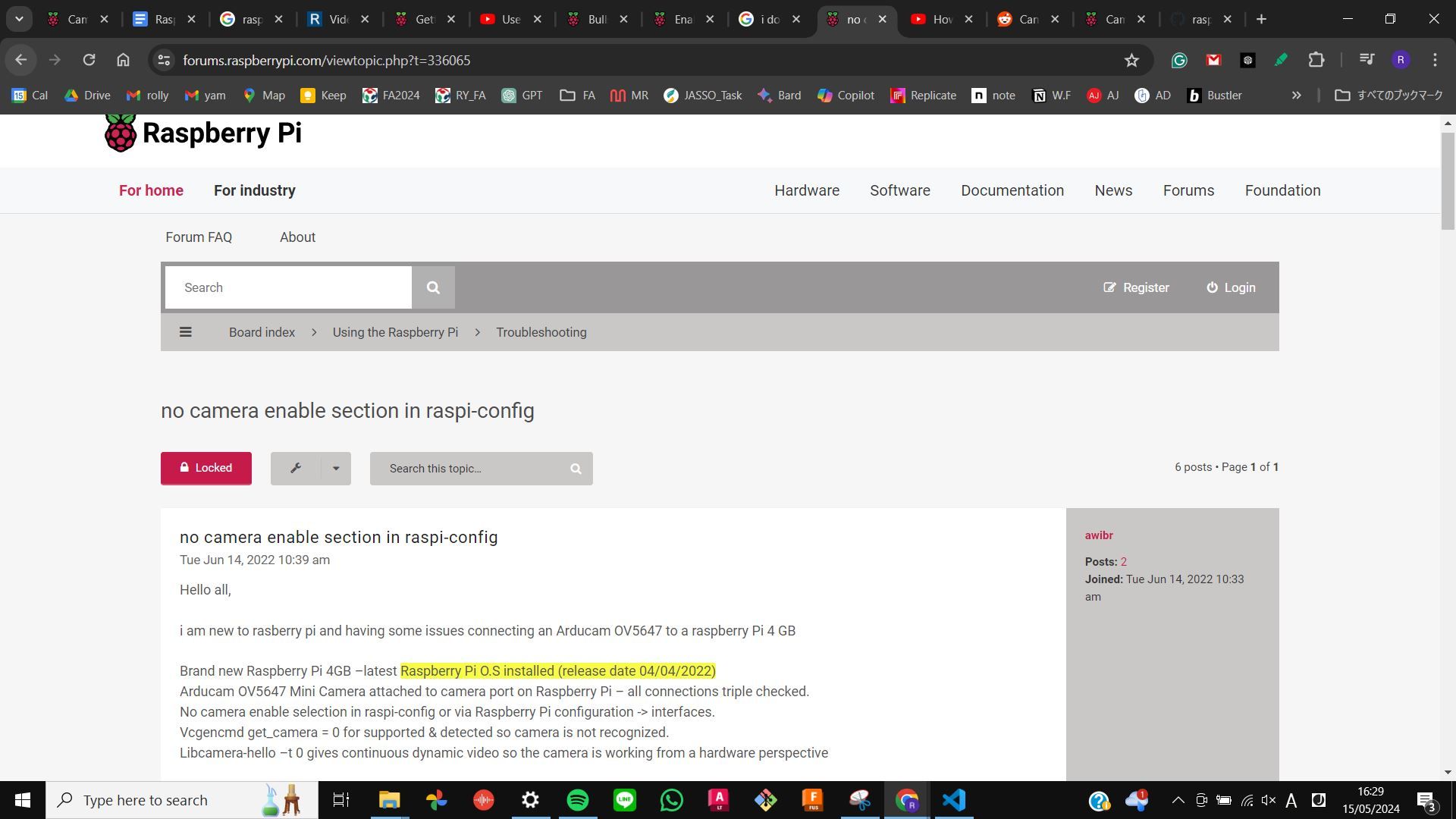The width and height of the screenshot is (1456, 819).
Task: Open WhatsApp from the taskbar
Action: (672, 800)
